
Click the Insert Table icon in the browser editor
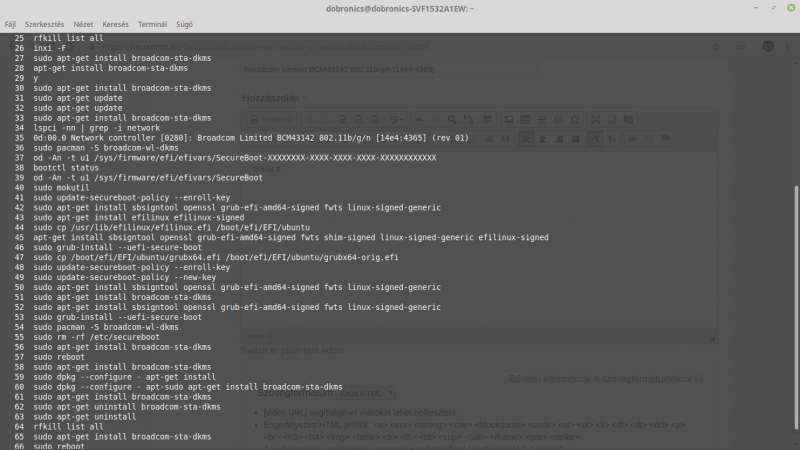tap(525, 119)
